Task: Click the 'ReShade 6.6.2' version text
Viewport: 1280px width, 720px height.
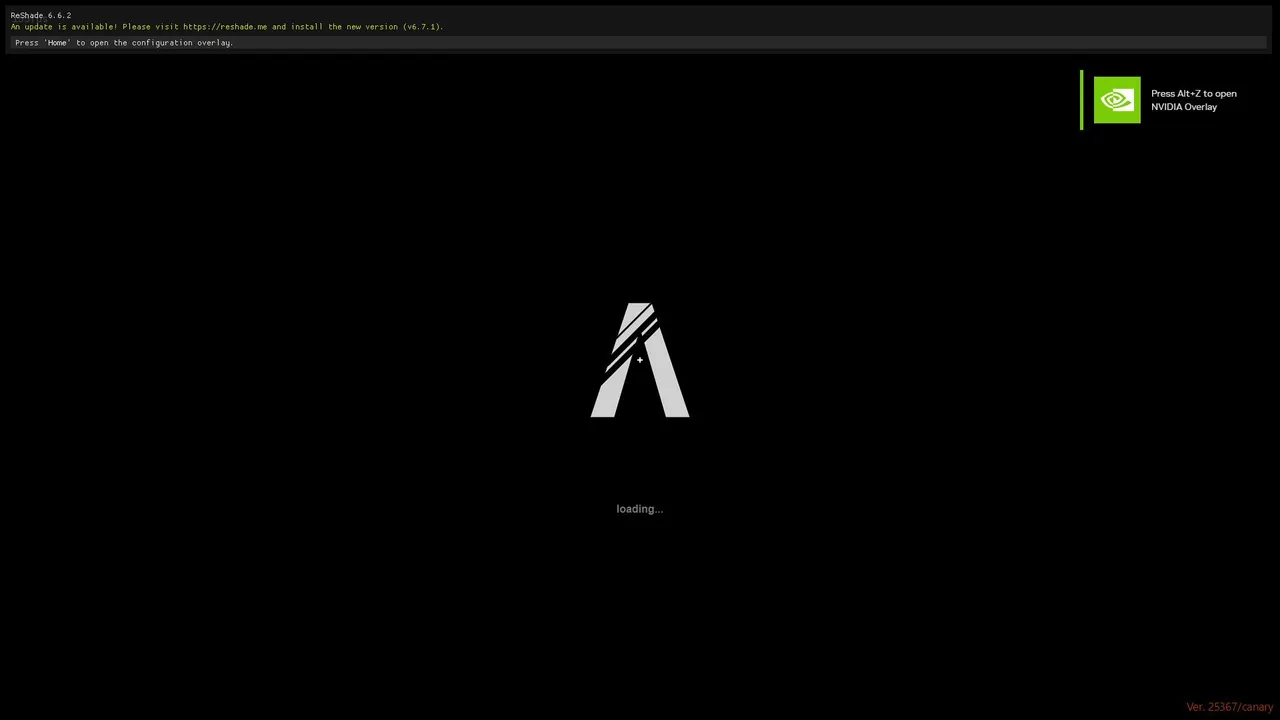Action: click(41, 16)
